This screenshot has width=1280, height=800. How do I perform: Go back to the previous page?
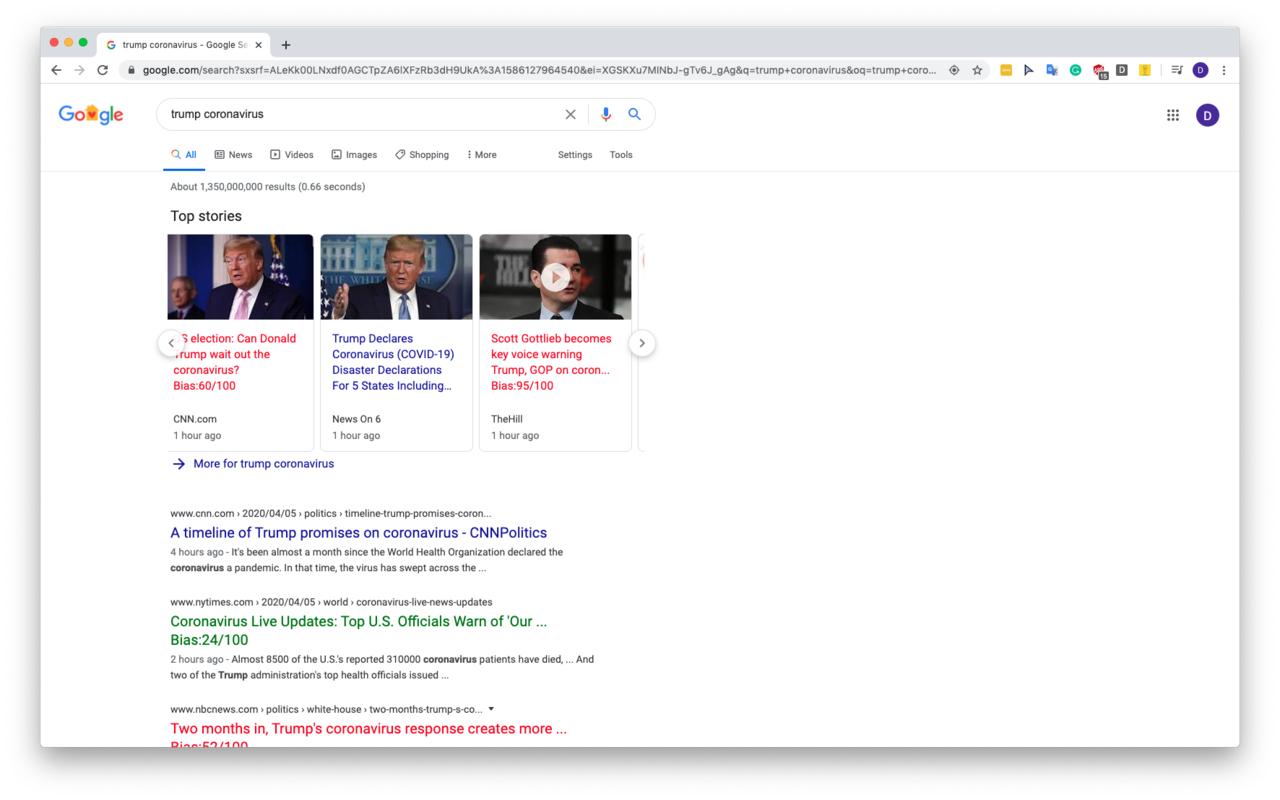(56, 70)
